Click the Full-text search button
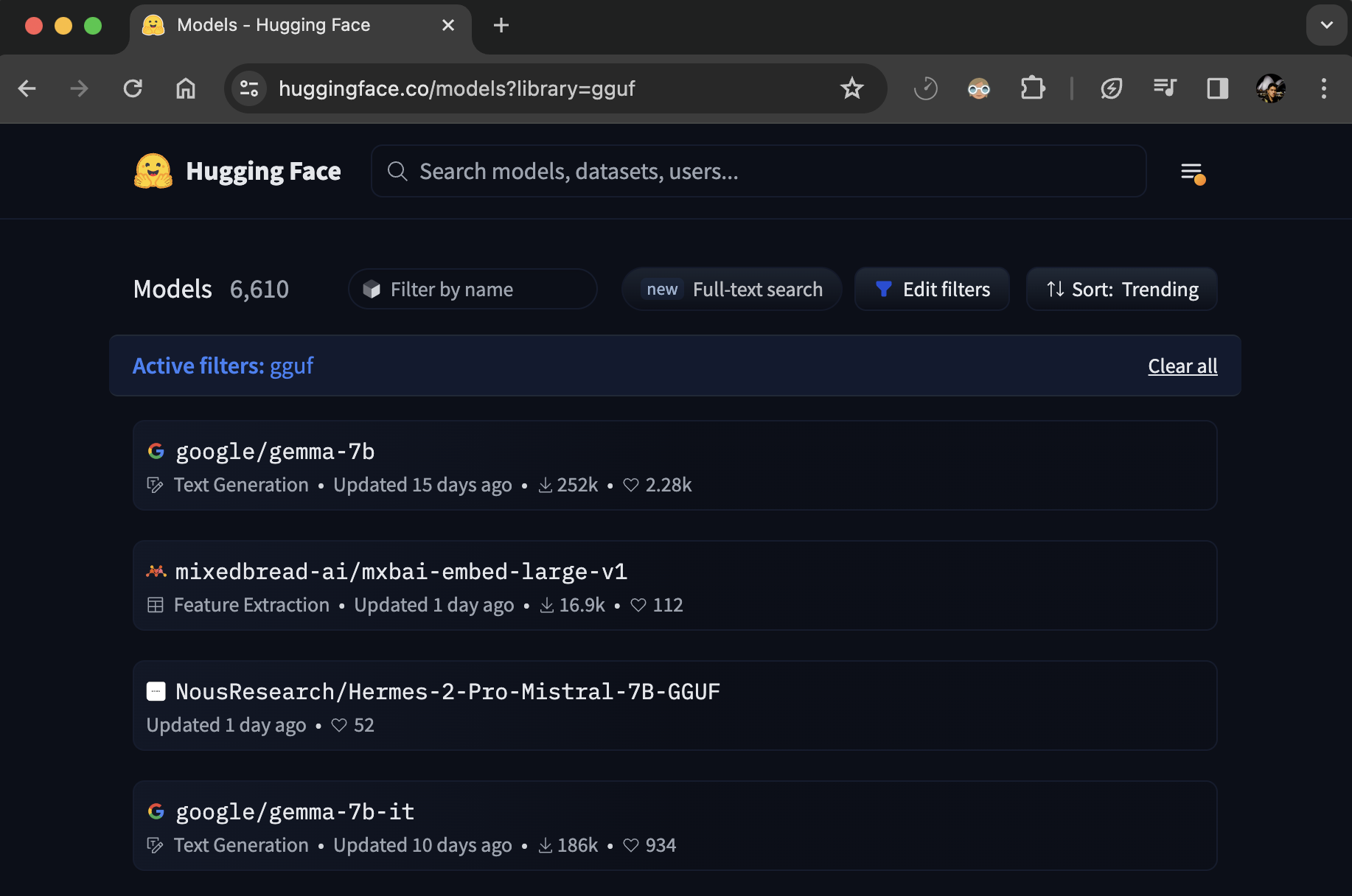The height and width of the screenshot is (896, 1352). tap(732, 289)
